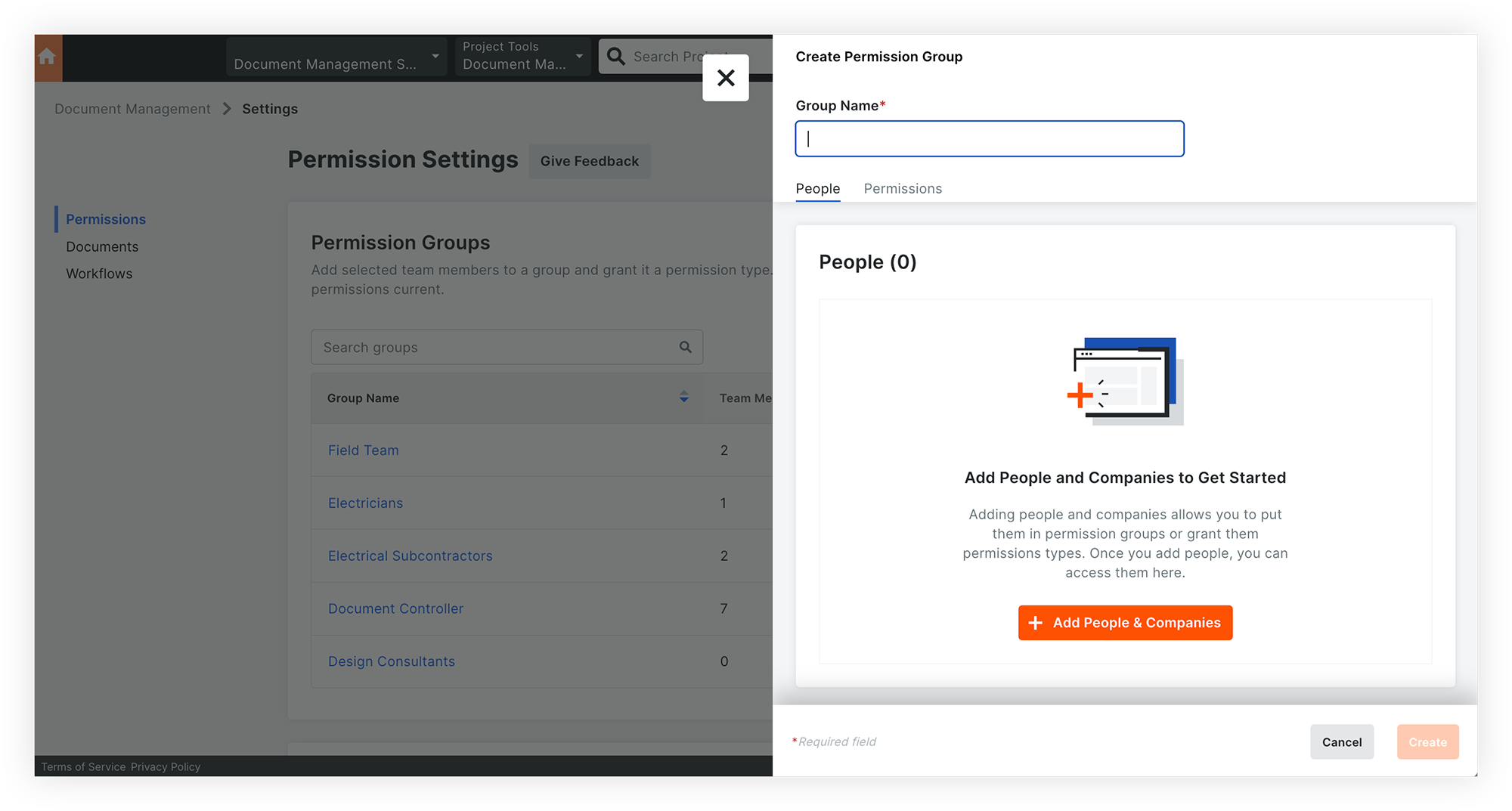
Task: Open Workflows settings in sidebar
Action: pos(99,274)
